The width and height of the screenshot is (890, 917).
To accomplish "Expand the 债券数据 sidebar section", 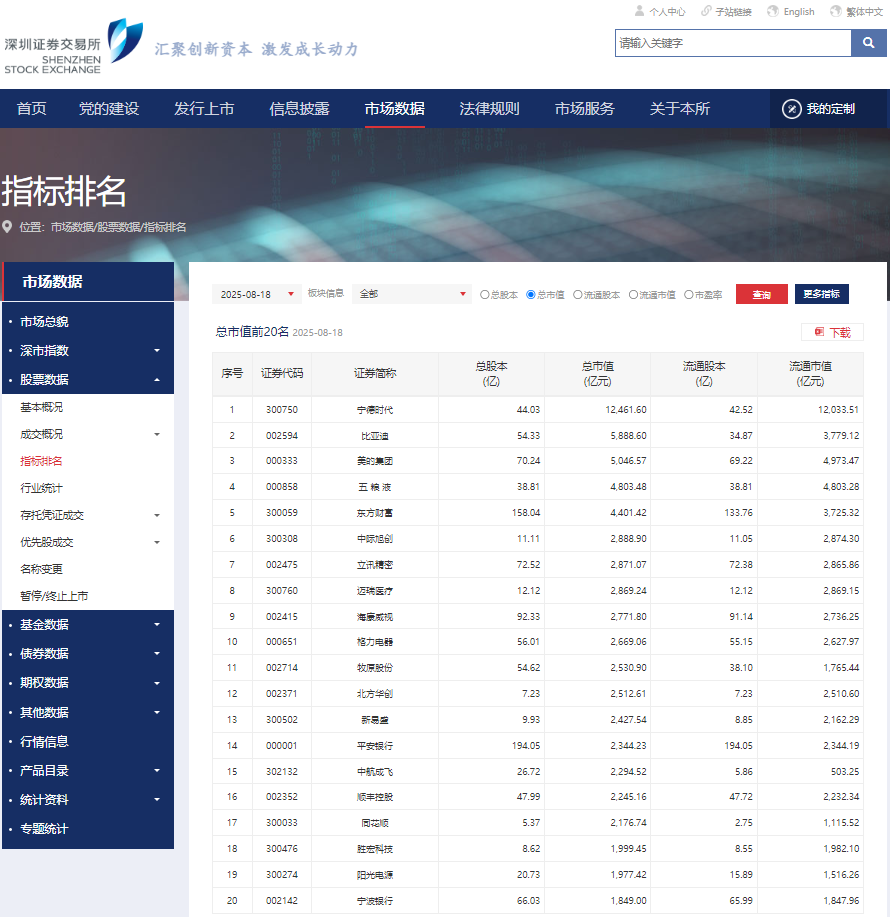I will [157, 654].
